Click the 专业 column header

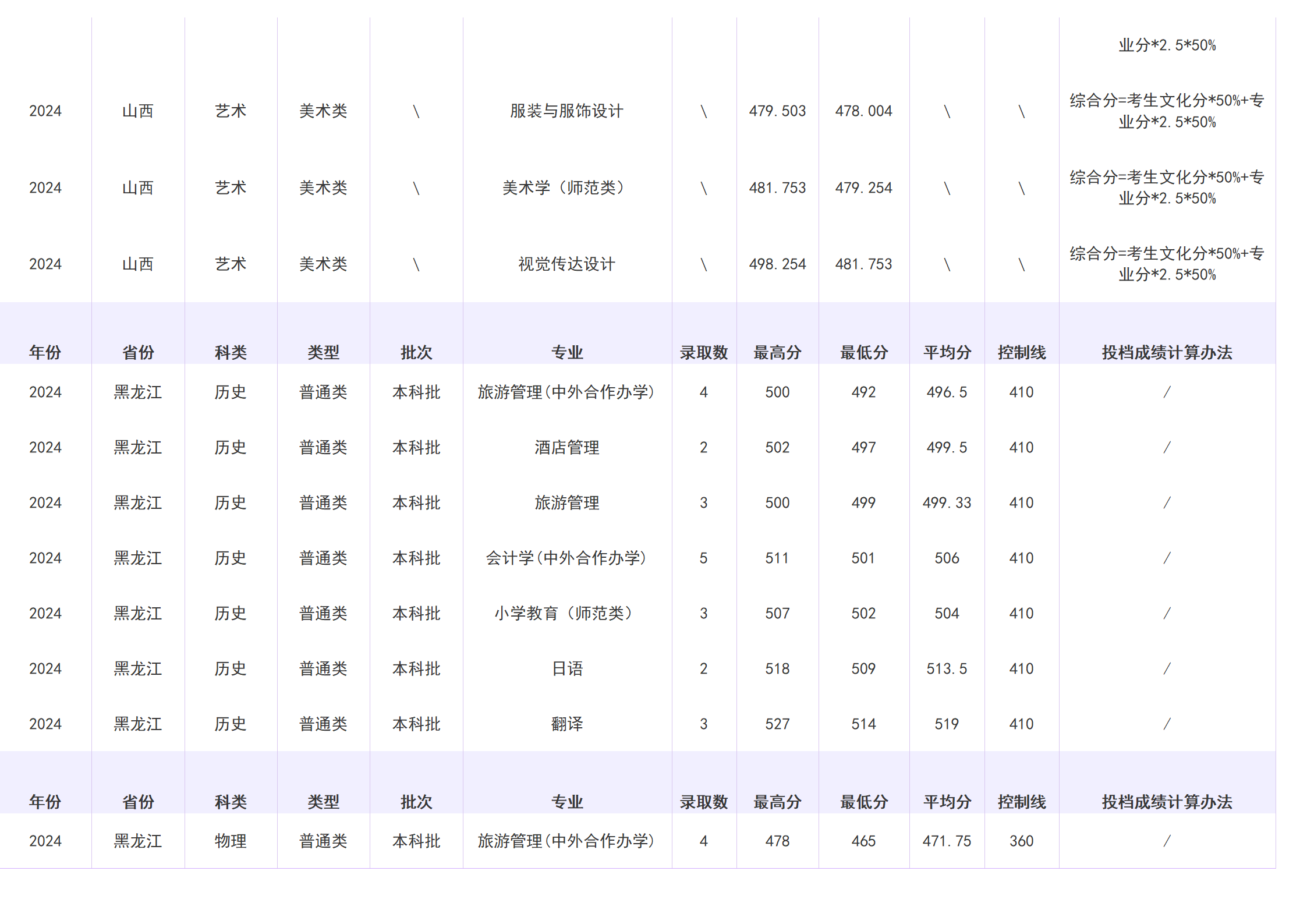click(x=568, y=352)
